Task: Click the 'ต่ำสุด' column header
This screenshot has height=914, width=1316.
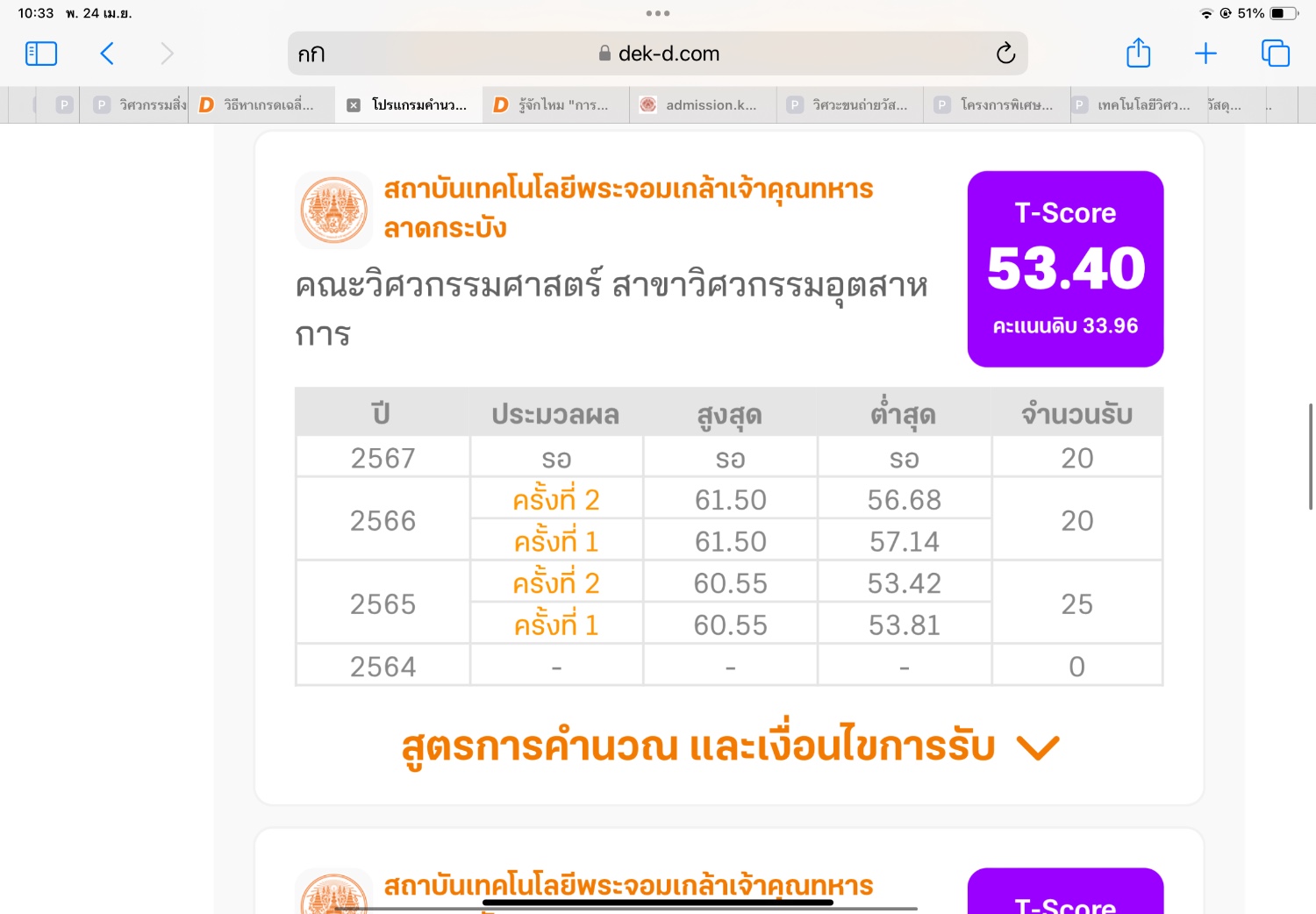Action: 904,414
